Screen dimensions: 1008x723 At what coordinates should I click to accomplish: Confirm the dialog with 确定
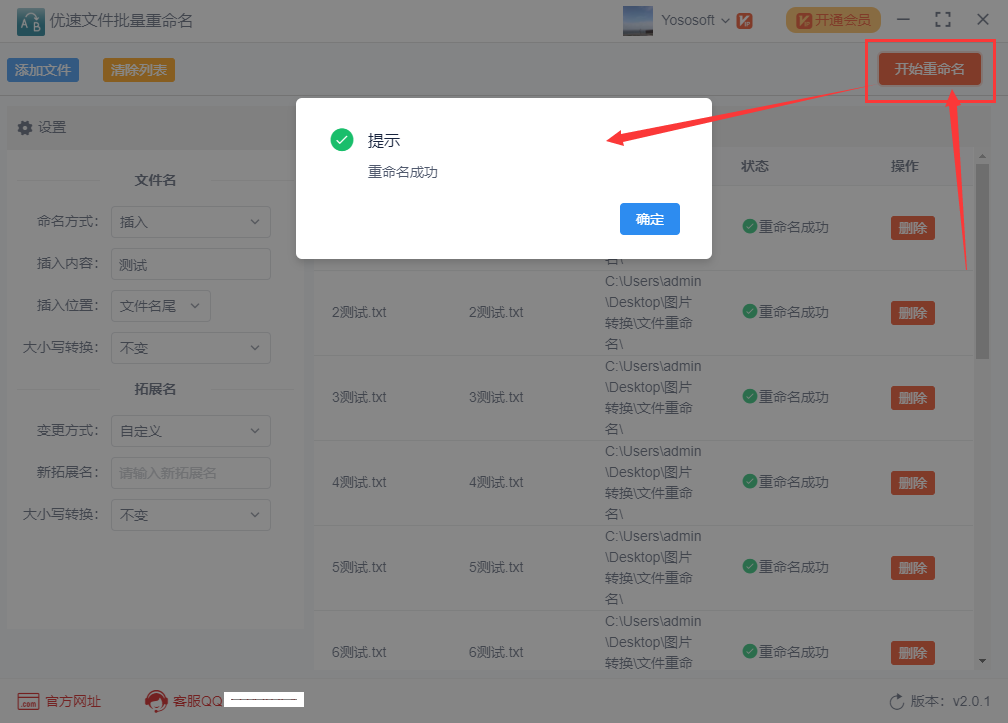coord(649,219)
